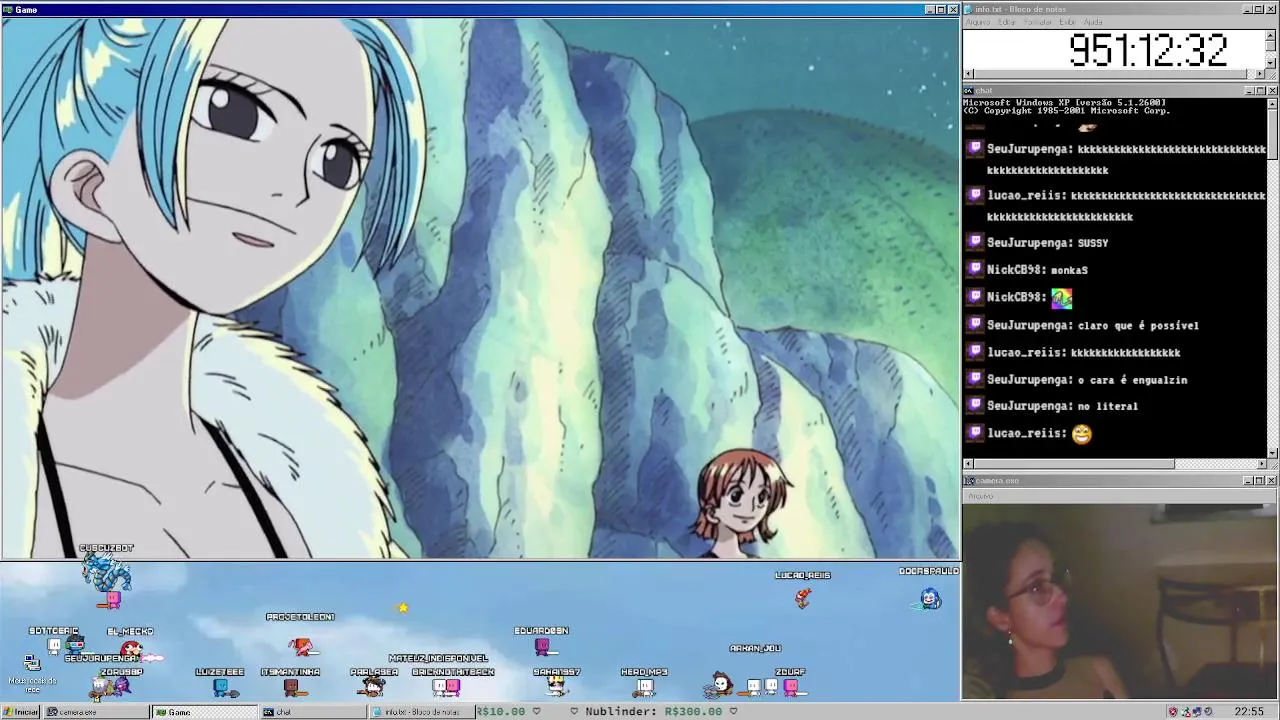Open Arquivo menu in camera.exe window
Screen dimensions: 1280x720
[980, 496]
